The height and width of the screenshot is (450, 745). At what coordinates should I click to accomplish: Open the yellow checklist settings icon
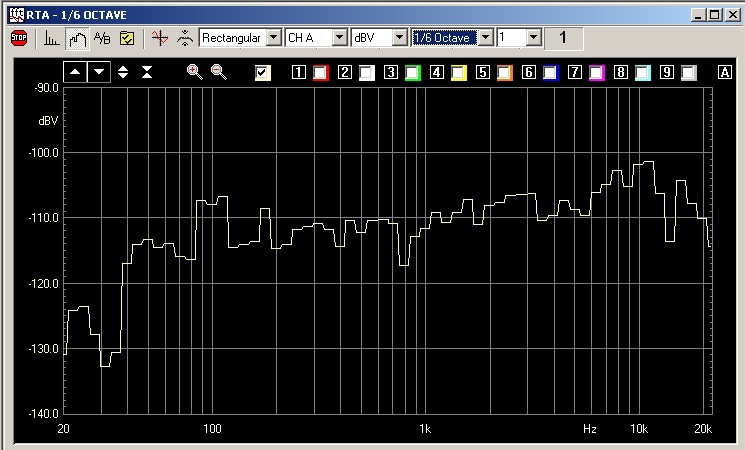pos(127,38)
